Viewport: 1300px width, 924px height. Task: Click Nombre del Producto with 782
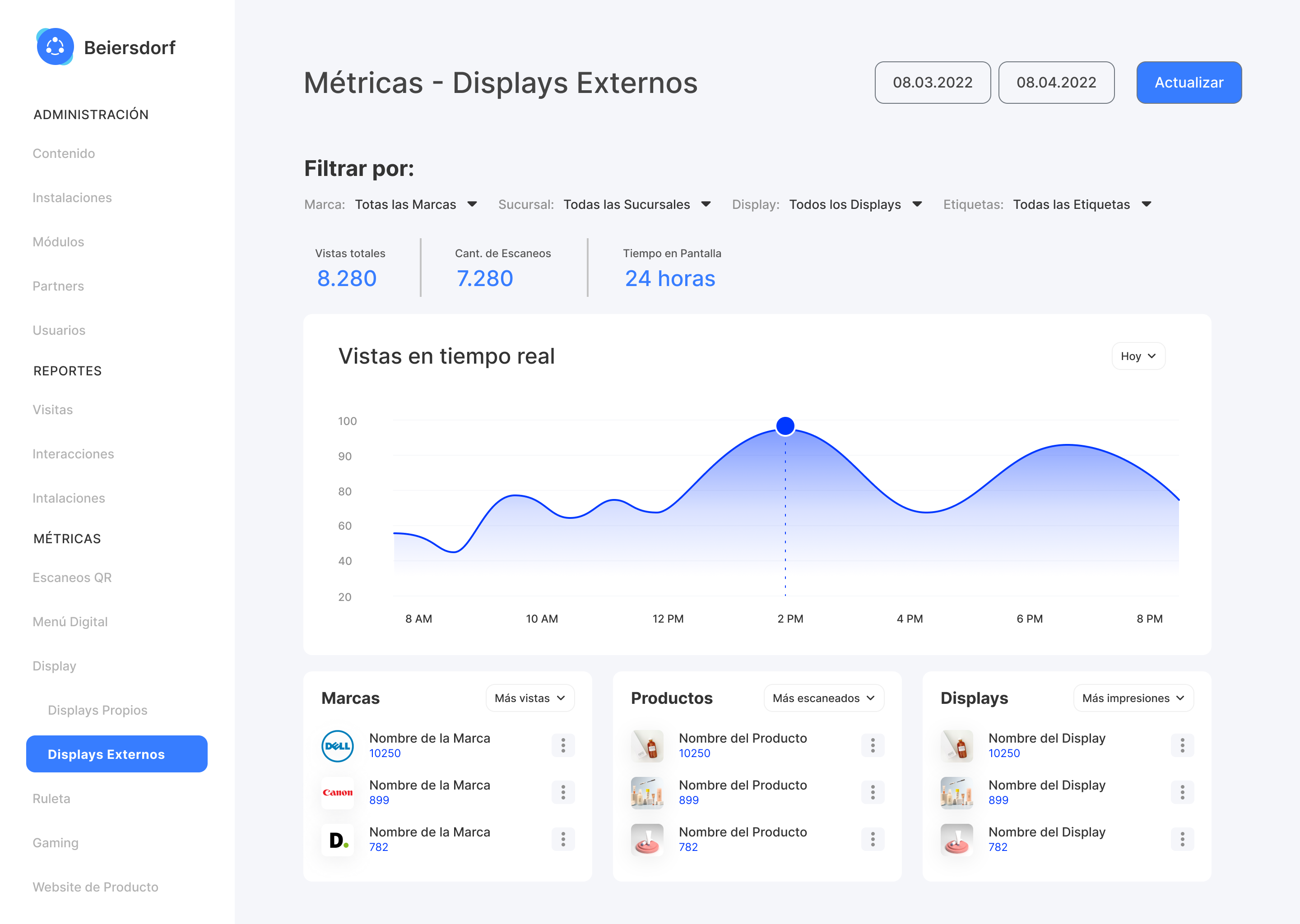point(743,832)
